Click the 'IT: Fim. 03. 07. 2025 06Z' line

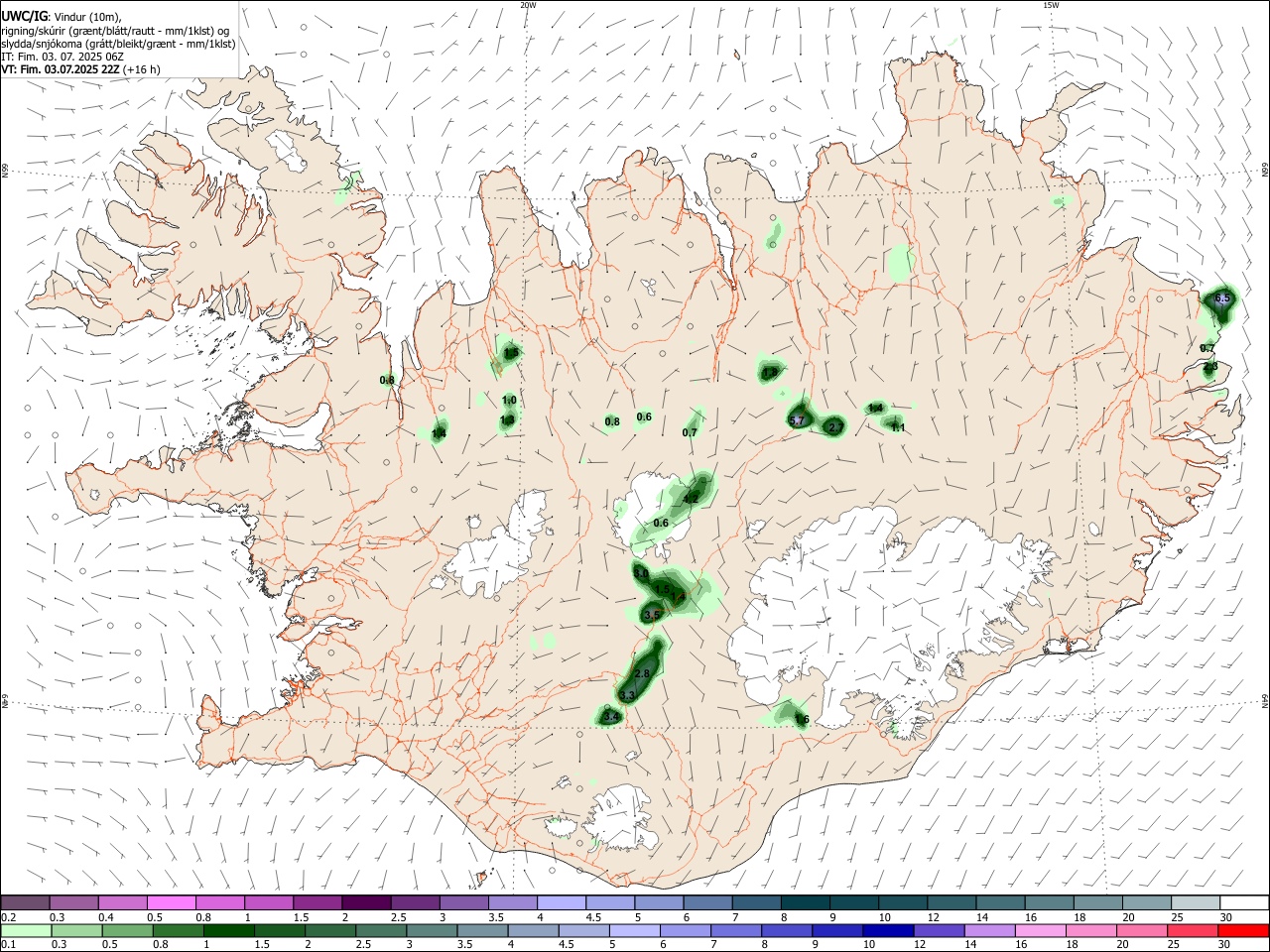pyautogui.click(x=63, y=57)
